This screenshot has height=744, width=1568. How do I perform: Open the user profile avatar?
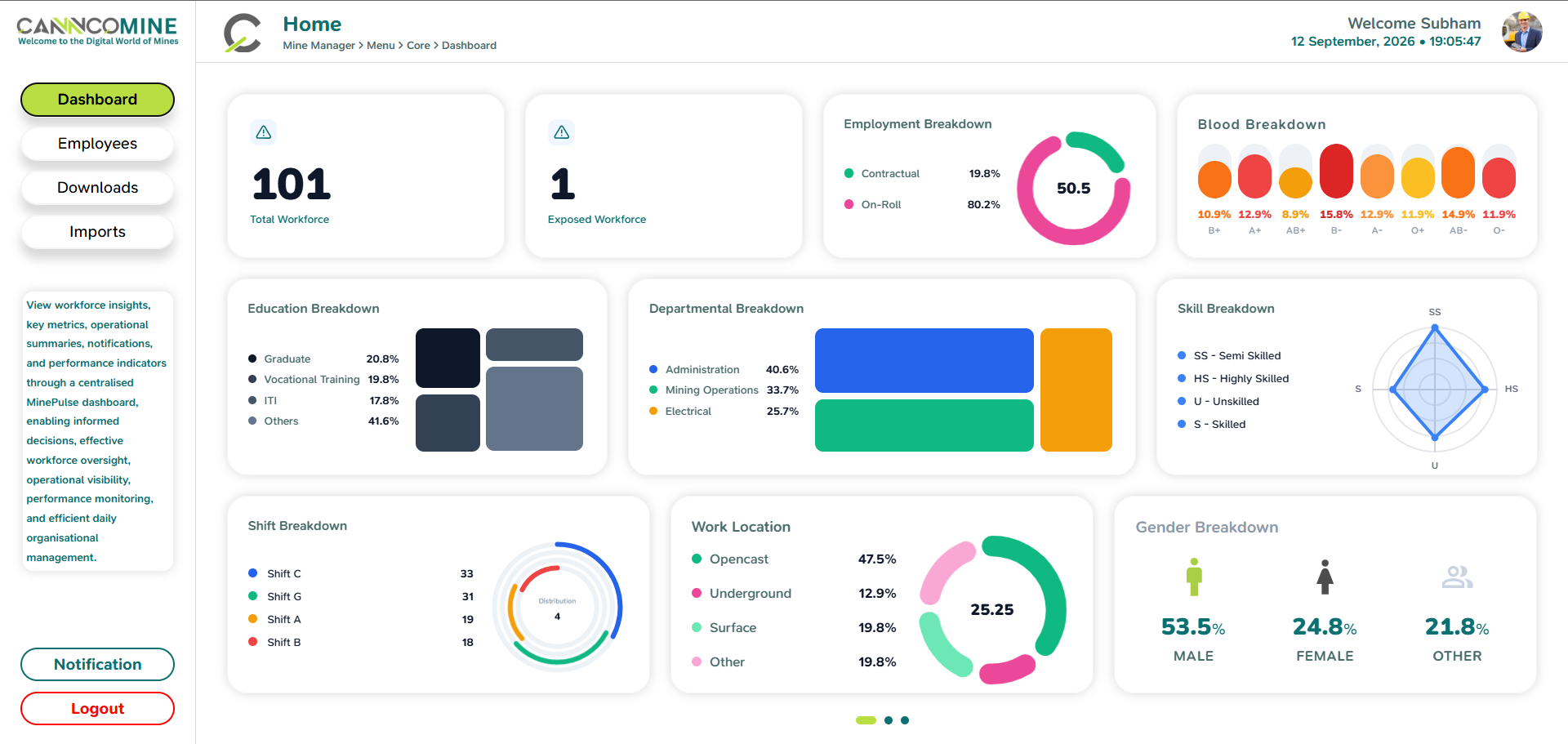click(x=1521, y=32)
